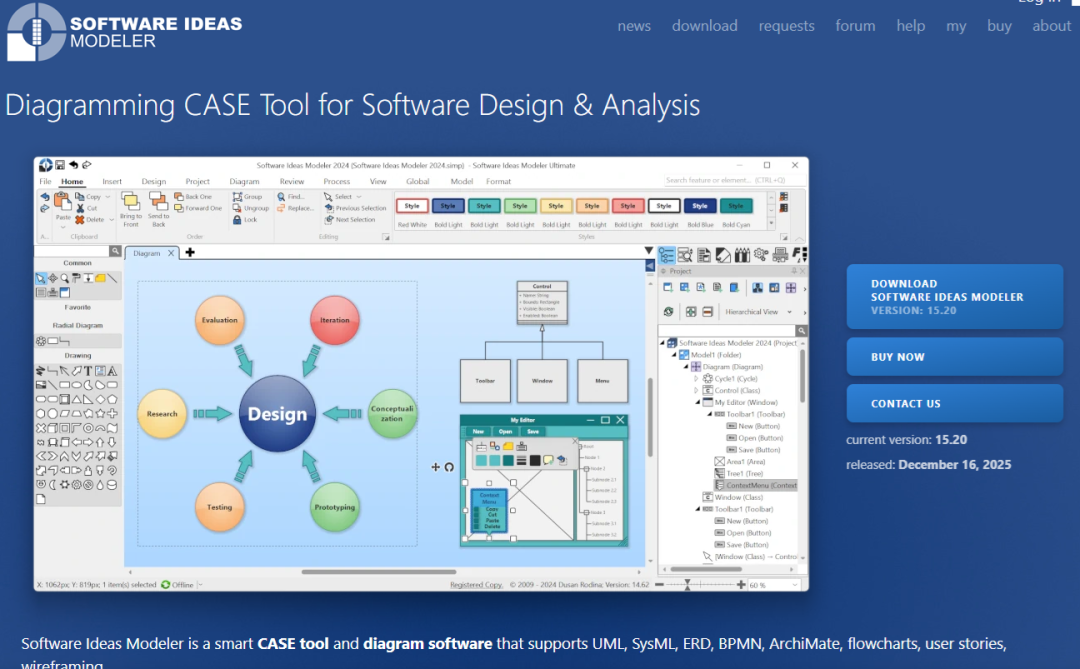The image size is (1080, 669).
Task: Open the requests link in the site navigation
Action: [787, 26]
